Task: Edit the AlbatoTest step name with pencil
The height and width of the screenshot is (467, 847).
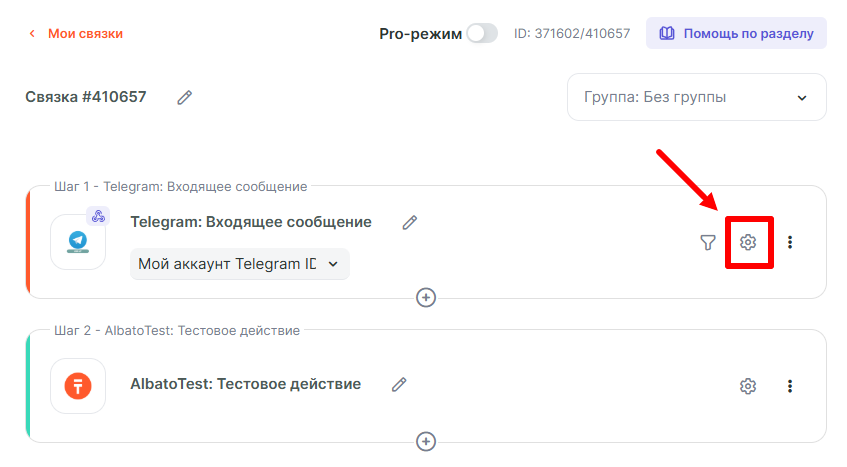Action: [399, 384]
